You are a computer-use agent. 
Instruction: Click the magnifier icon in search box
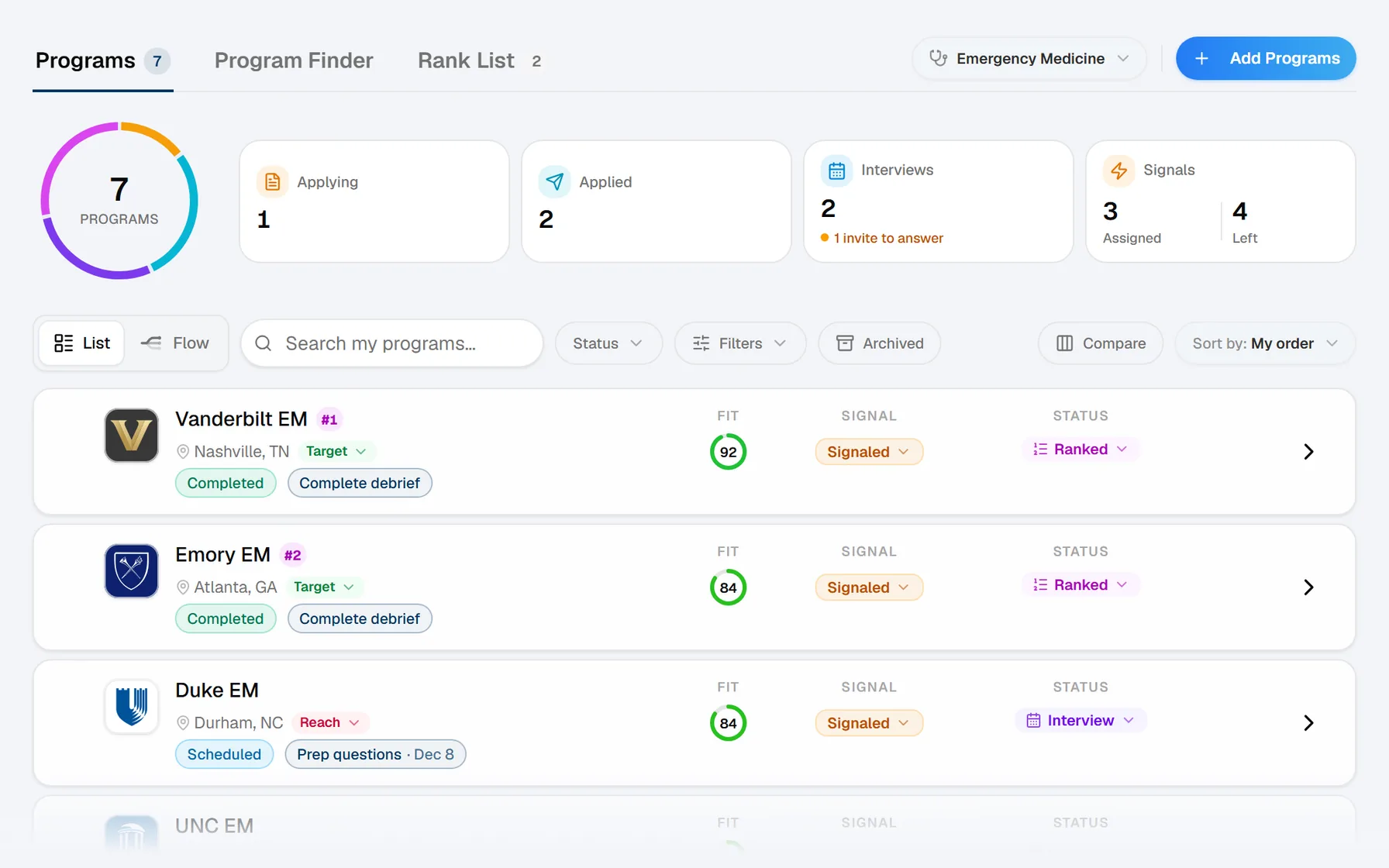[264, 343]
